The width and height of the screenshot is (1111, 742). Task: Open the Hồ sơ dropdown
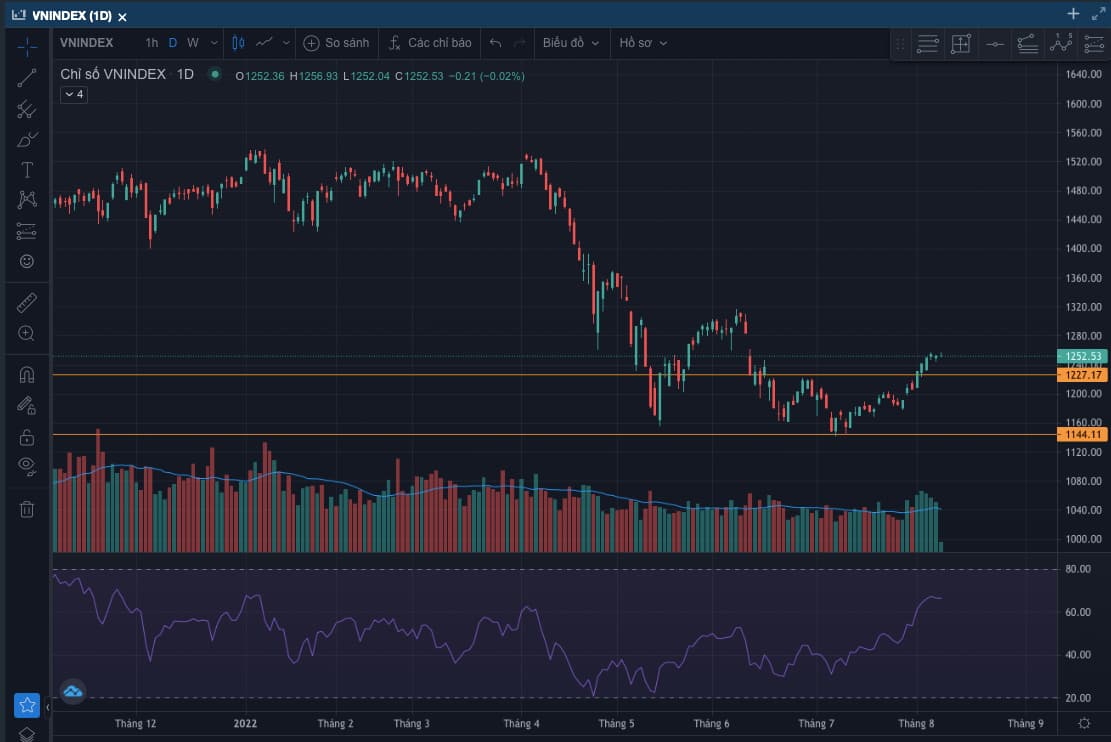pos(643,43)
